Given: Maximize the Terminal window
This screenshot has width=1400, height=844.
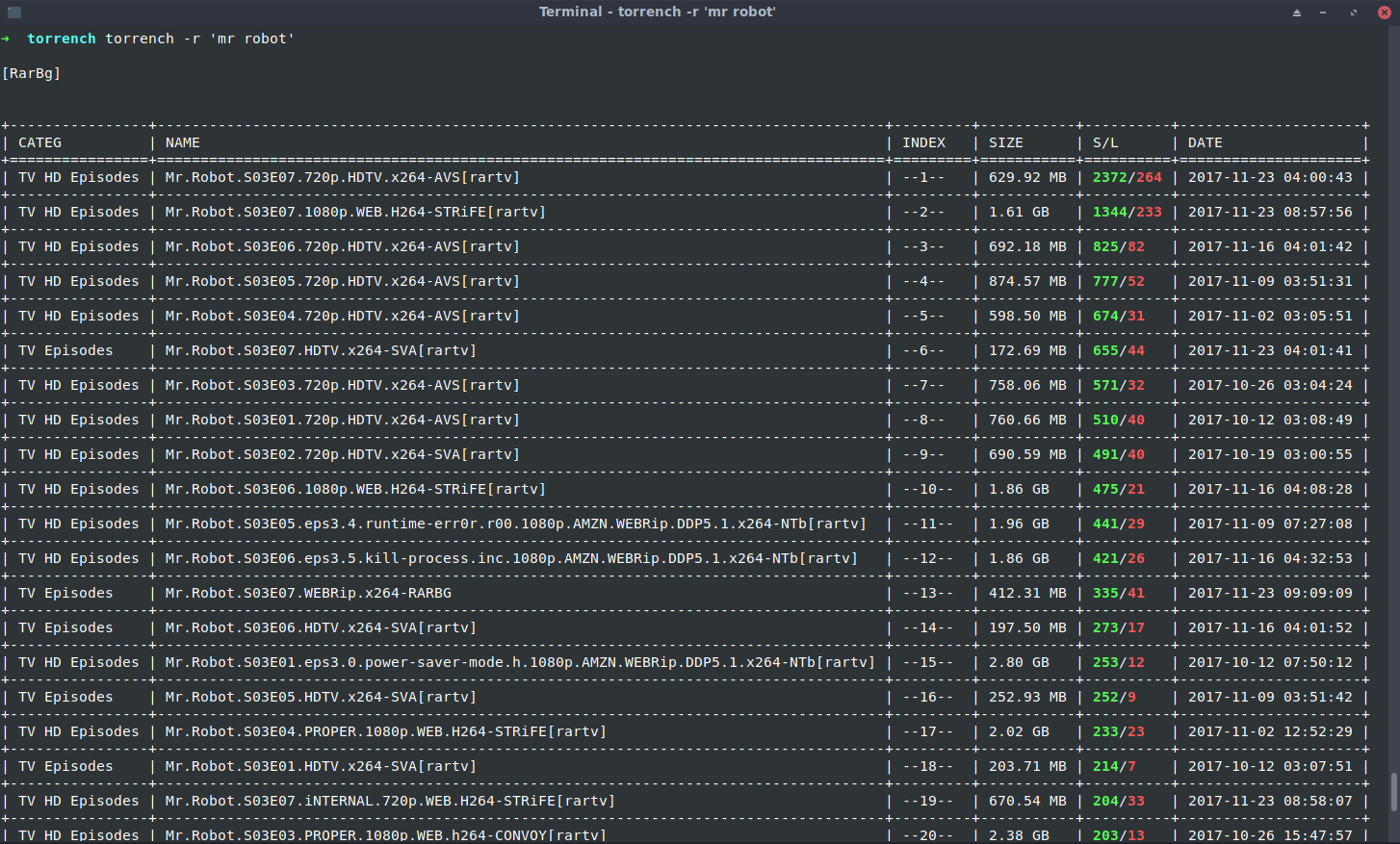Looking at the screenshot, I should tap(1354, 13).
